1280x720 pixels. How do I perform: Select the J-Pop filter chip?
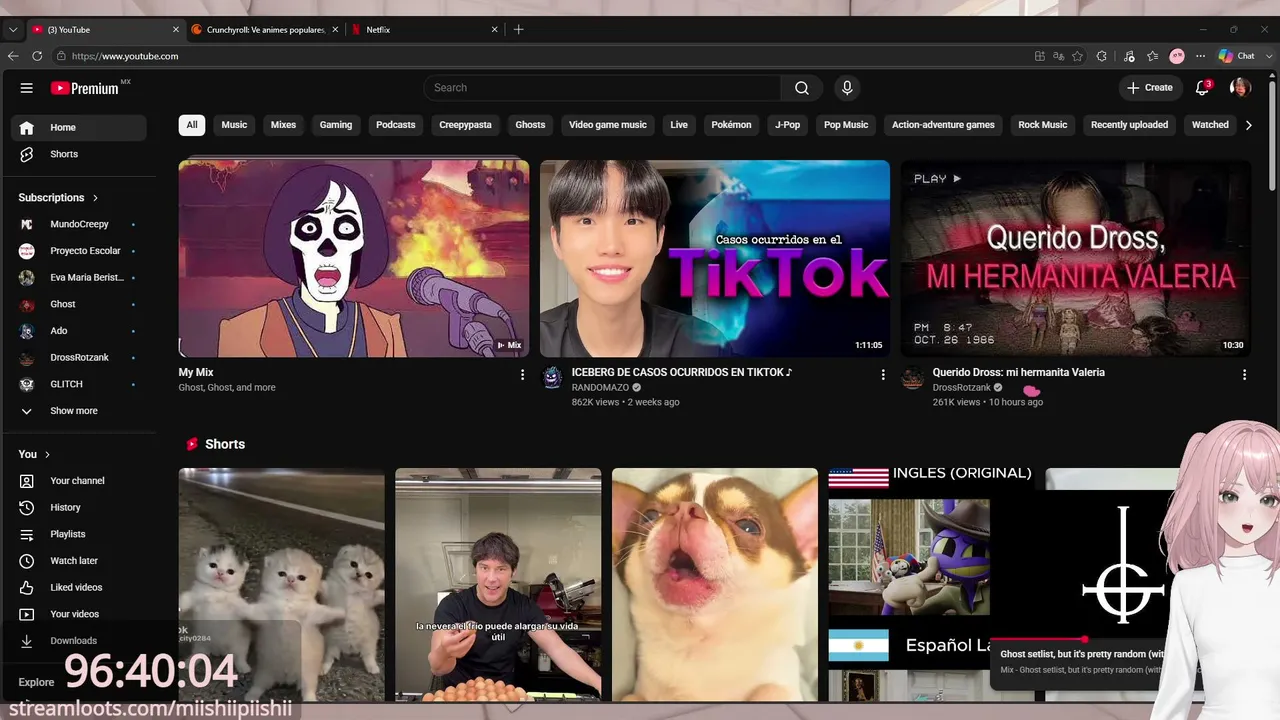coord(788,125)
